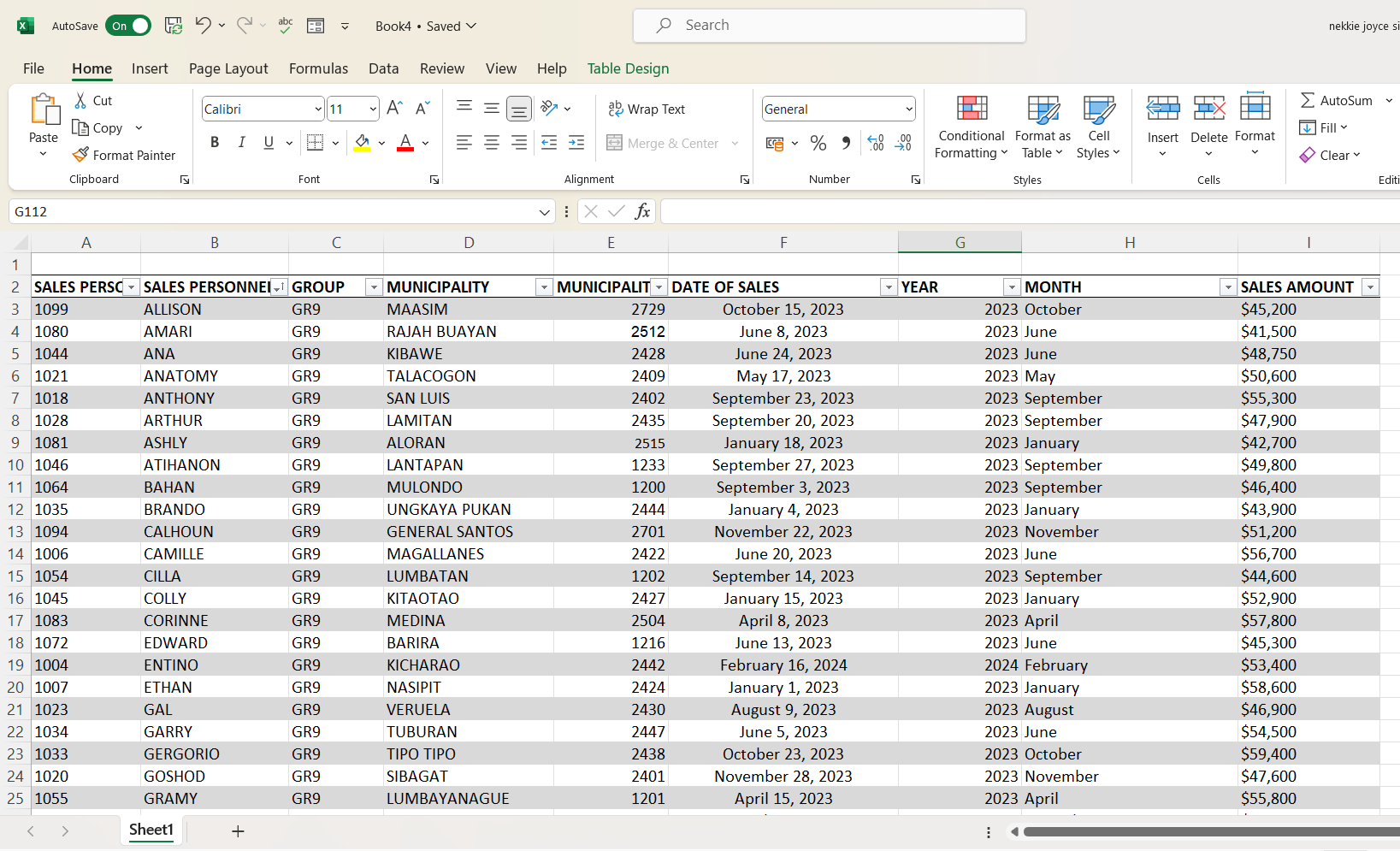The height and width of the screenshot is (851, 1400).
Task: Toggle Bold formatting
Action: tap(215, 143)
